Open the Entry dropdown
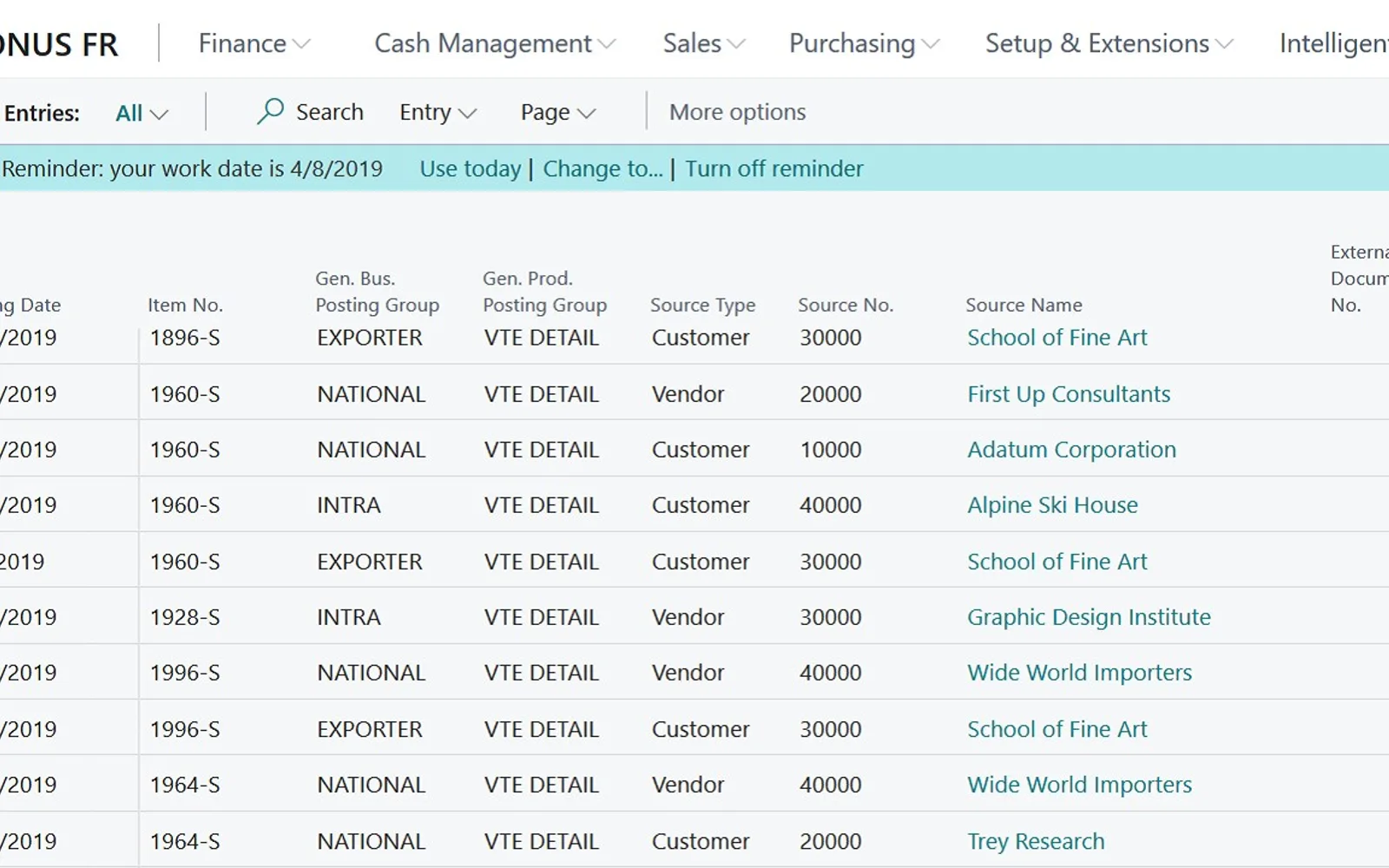1389x868 pixels. tap(438, 112)
